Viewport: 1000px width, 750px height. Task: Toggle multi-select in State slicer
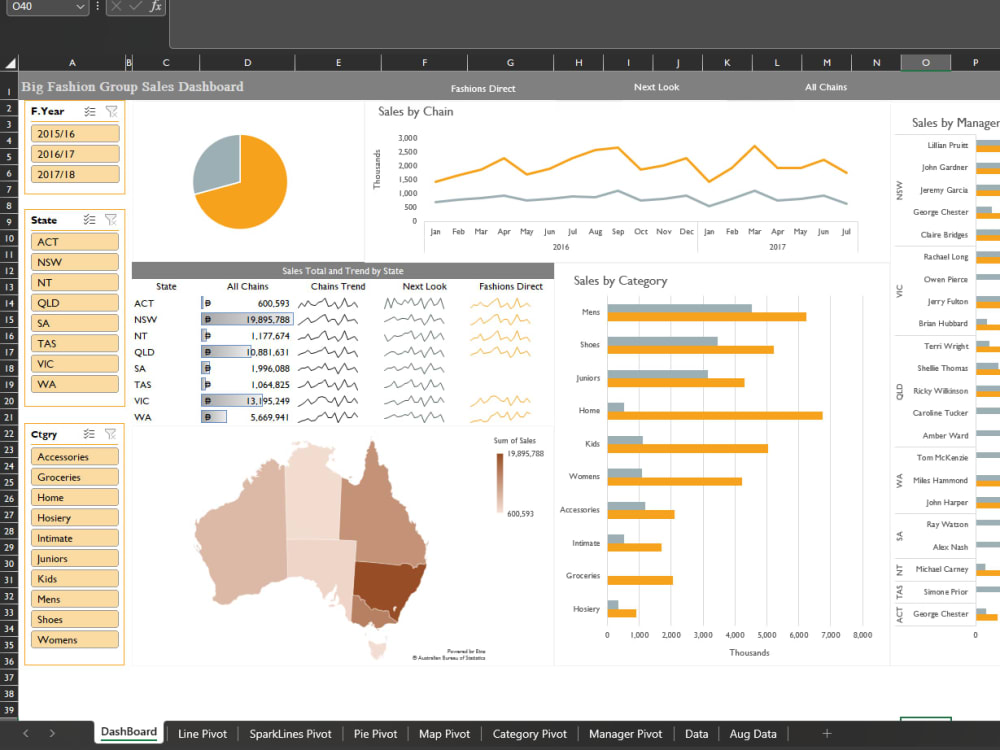[x=89, y=220]
